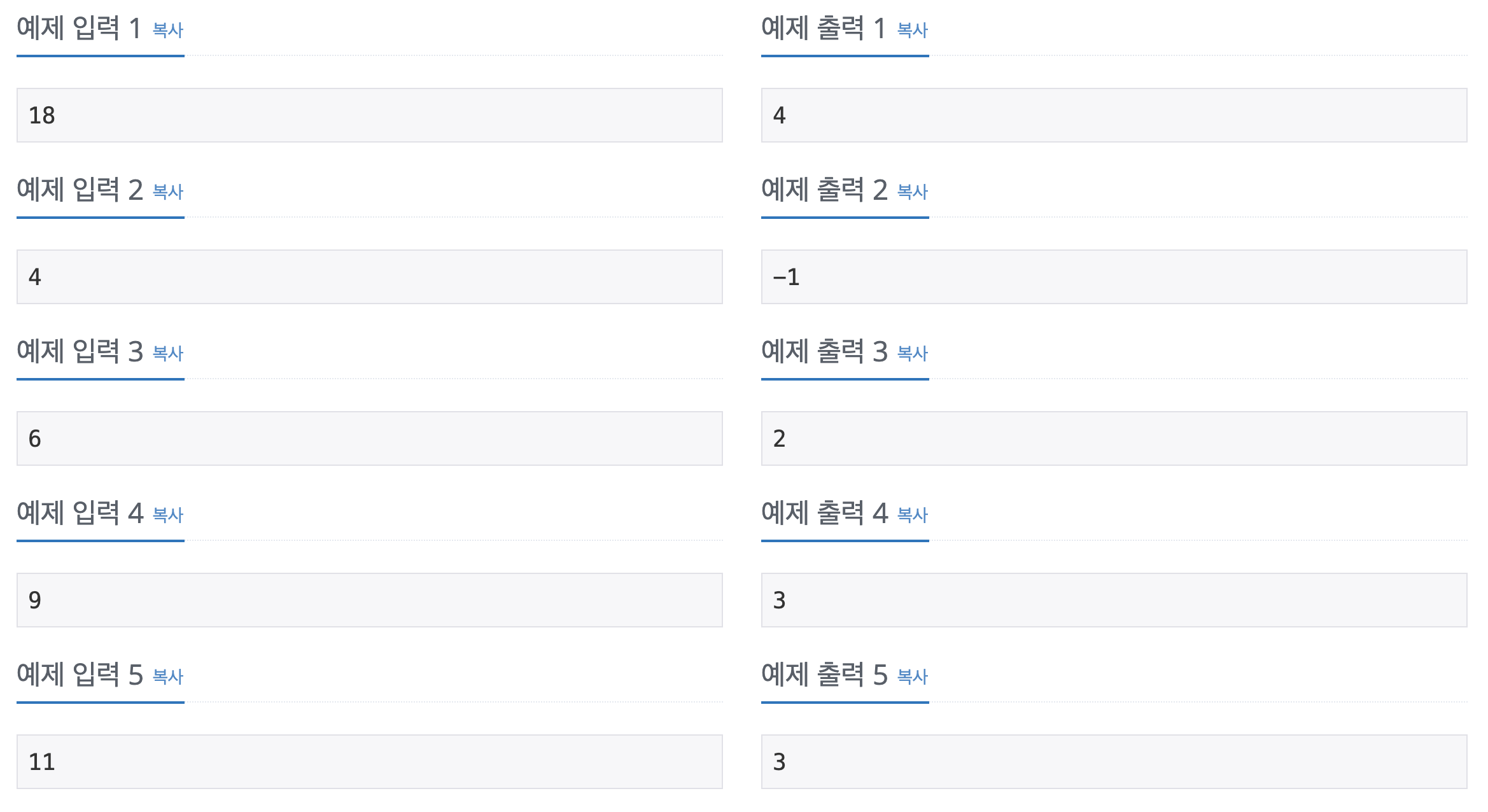This screenshot has height=812, width=1488.
Task: Click the sample input box containing 9
Action: click(x=369, y=600)
